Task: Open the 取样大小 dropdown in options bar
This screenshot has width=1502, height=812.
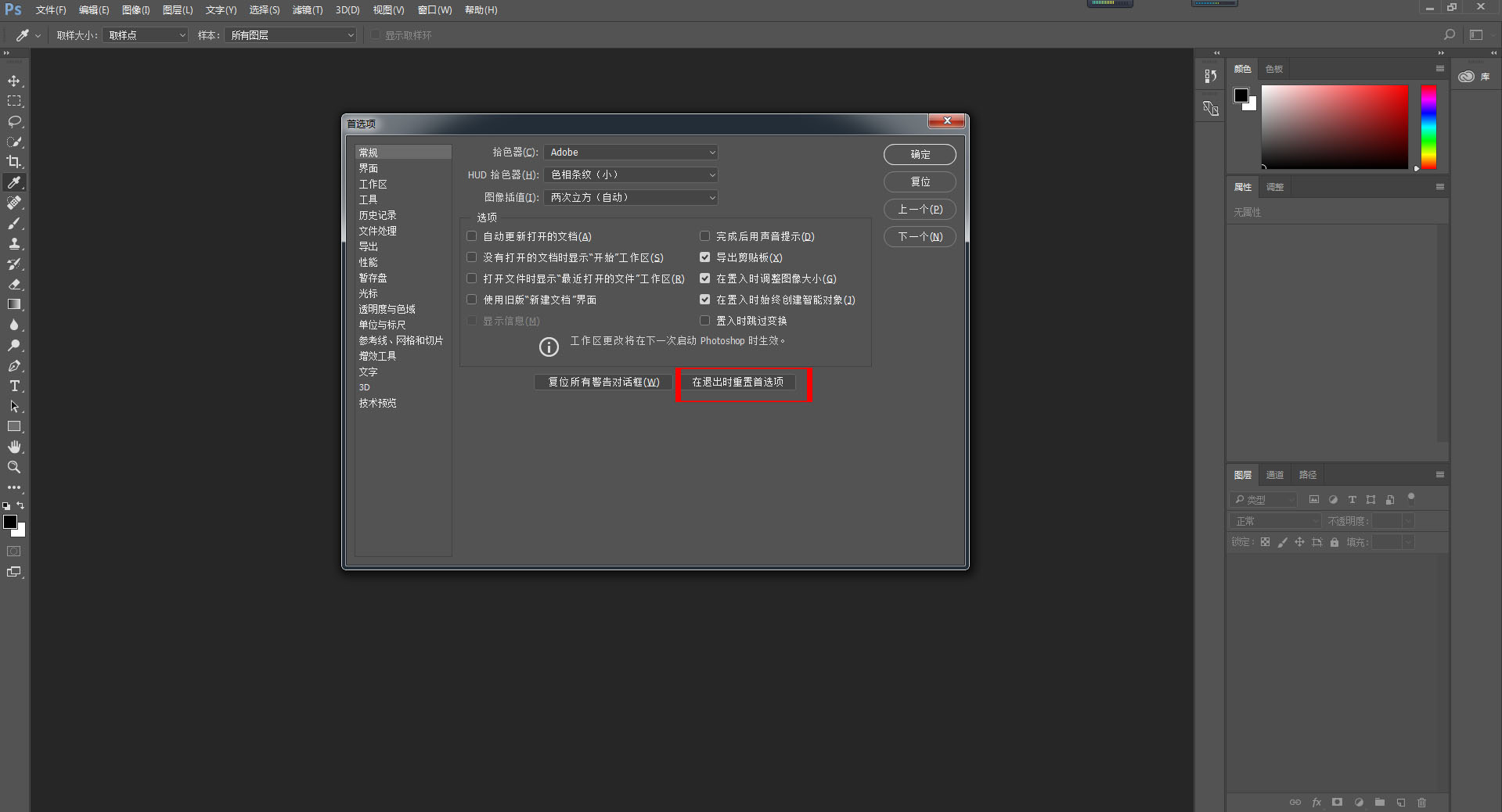Action: click(x=146, y=35)
